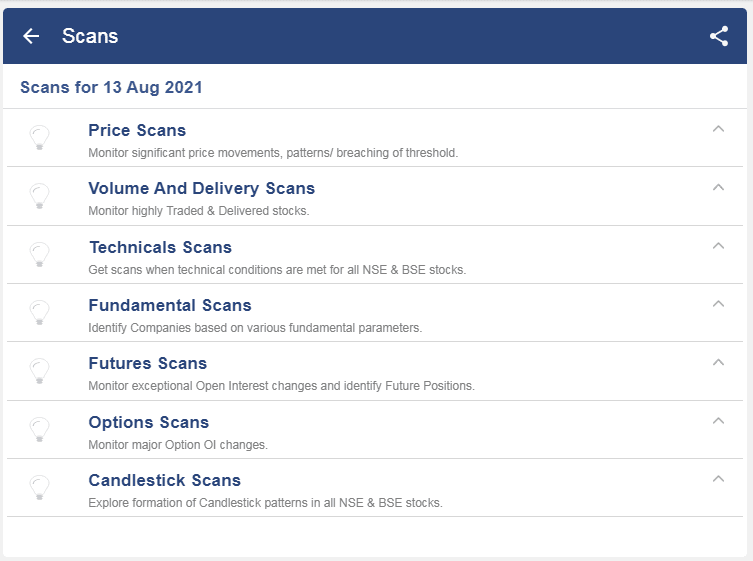Open the Futures Scans heading
Viewport: 753px width, 561px height.
[x=147, y=363]
